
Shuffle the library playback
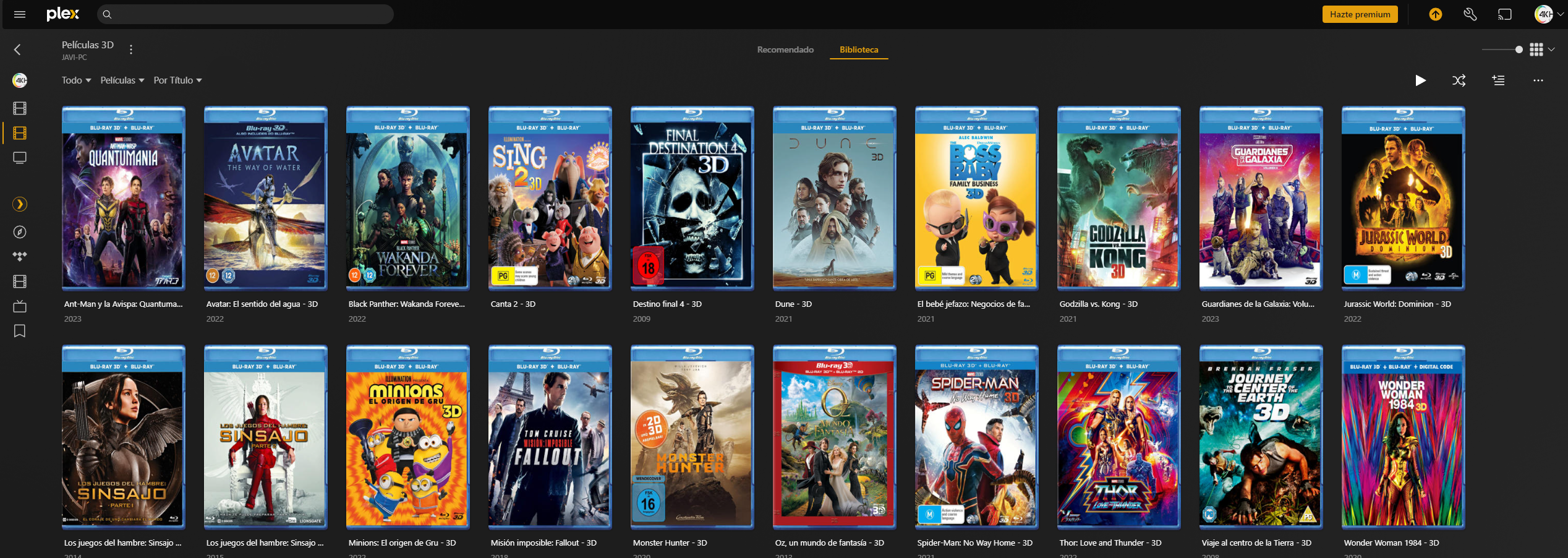coord(1459,80)
